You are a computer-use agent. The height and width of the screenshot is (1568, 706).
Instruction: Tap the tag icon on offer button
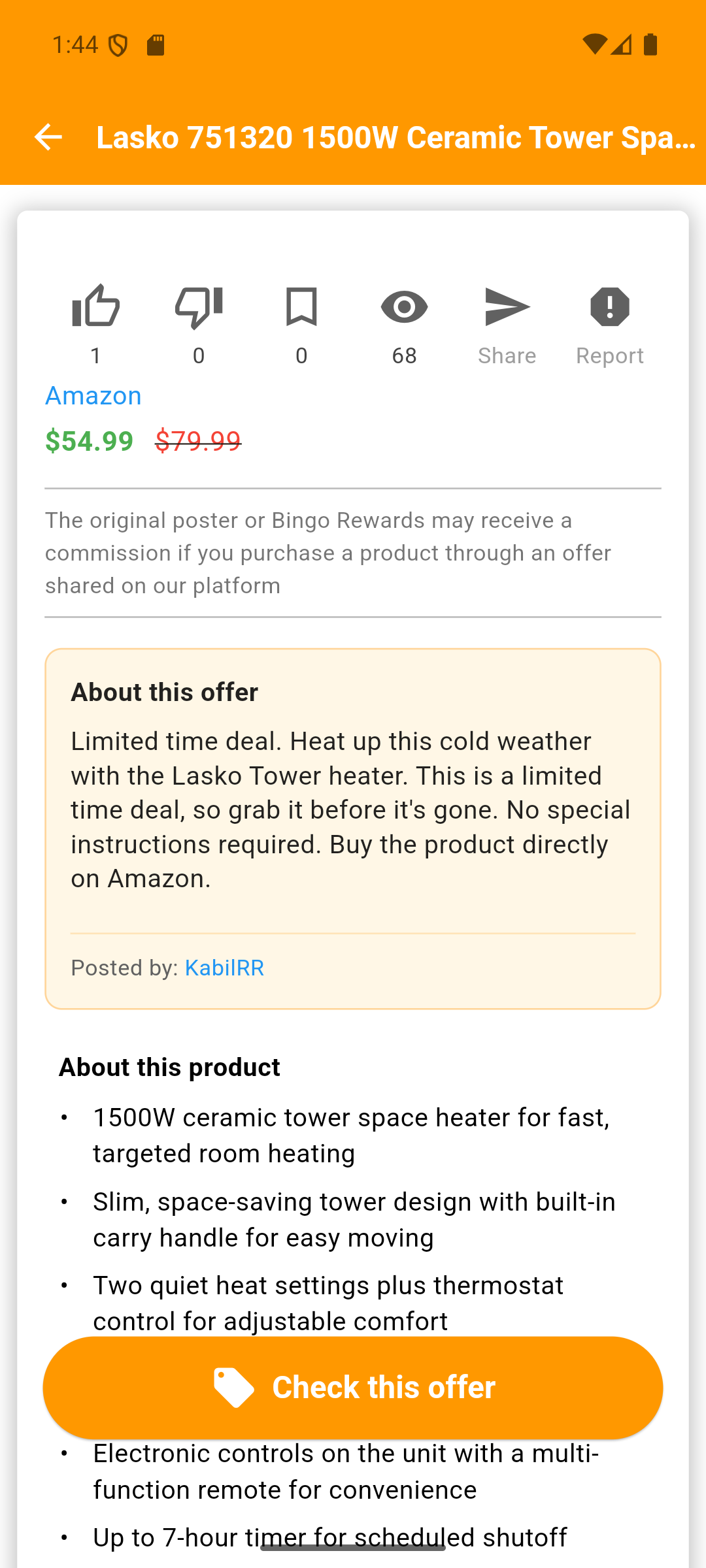pos(233,1387)
